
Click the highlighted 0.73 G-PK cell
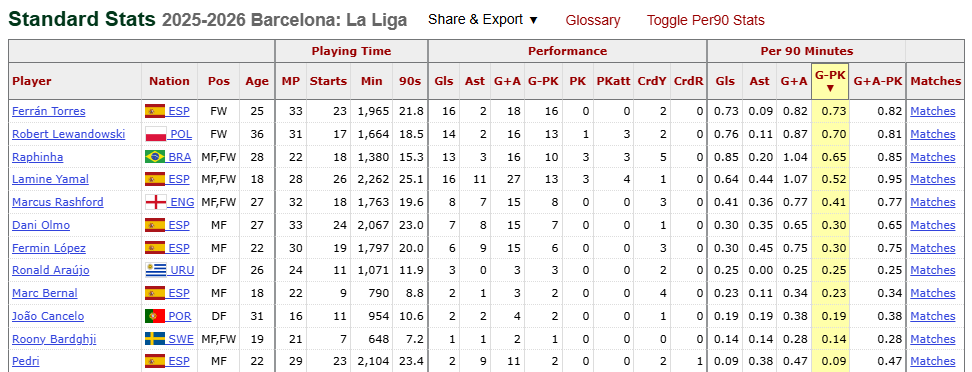tap(830, 111)
